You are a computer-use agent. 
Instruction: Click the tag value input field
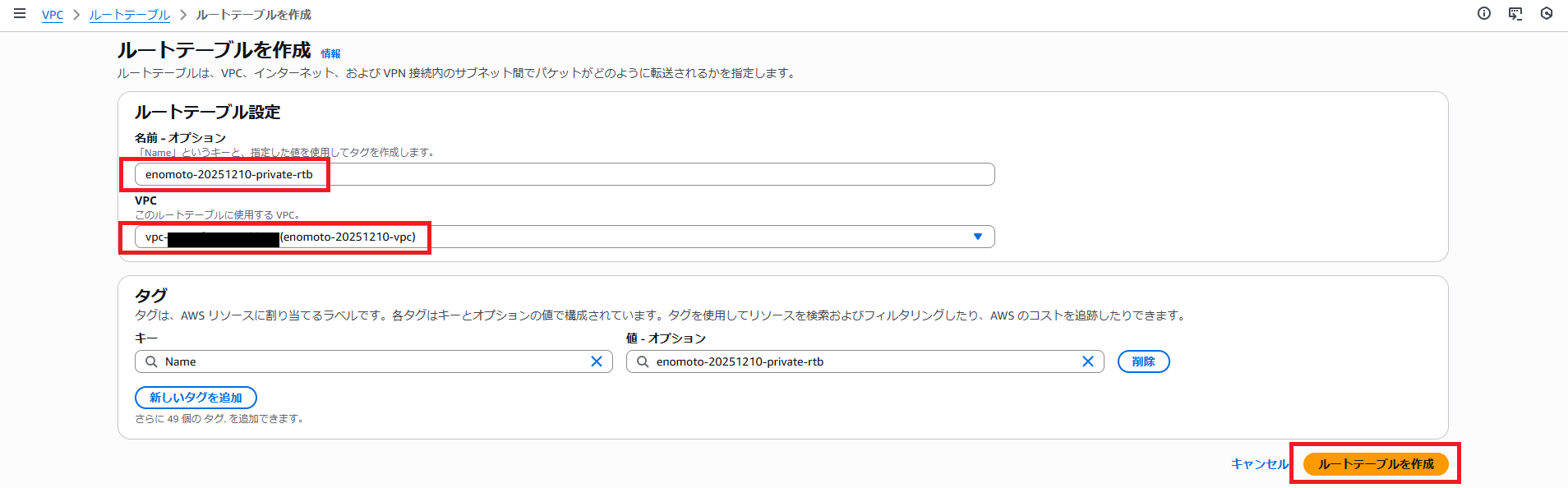pos(863,361)
